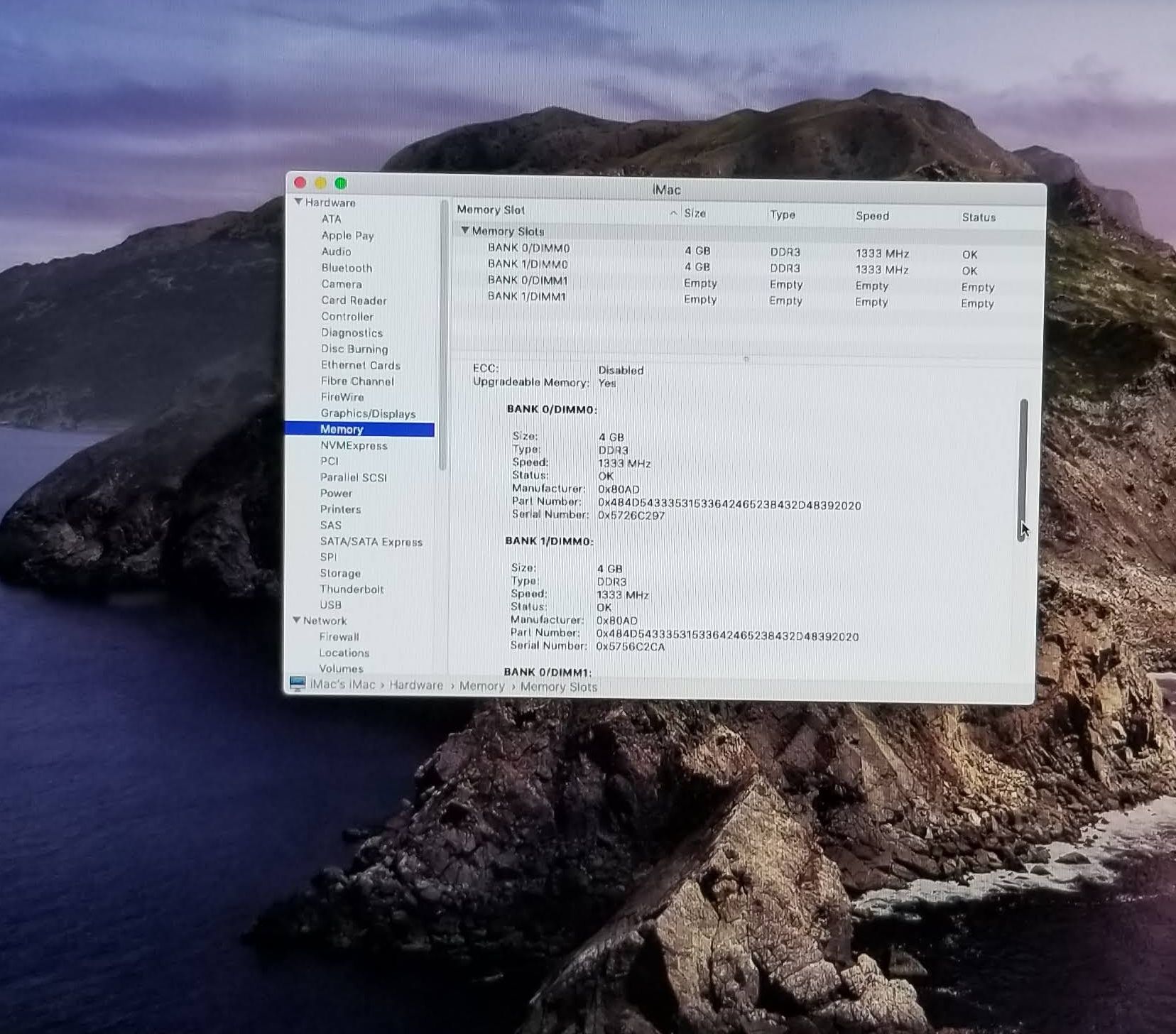Select the BANK 0/DIMM0 row
1176x1034 pixels.
528,248
